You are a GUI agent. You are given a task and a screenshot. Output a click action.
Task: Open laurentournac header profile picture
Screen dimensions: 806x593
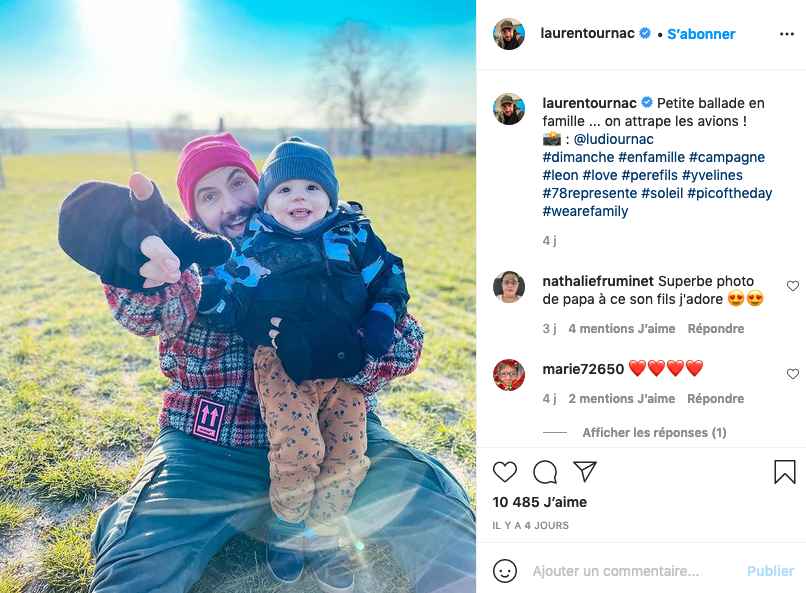pyautogui.click(x=509, y=34)
